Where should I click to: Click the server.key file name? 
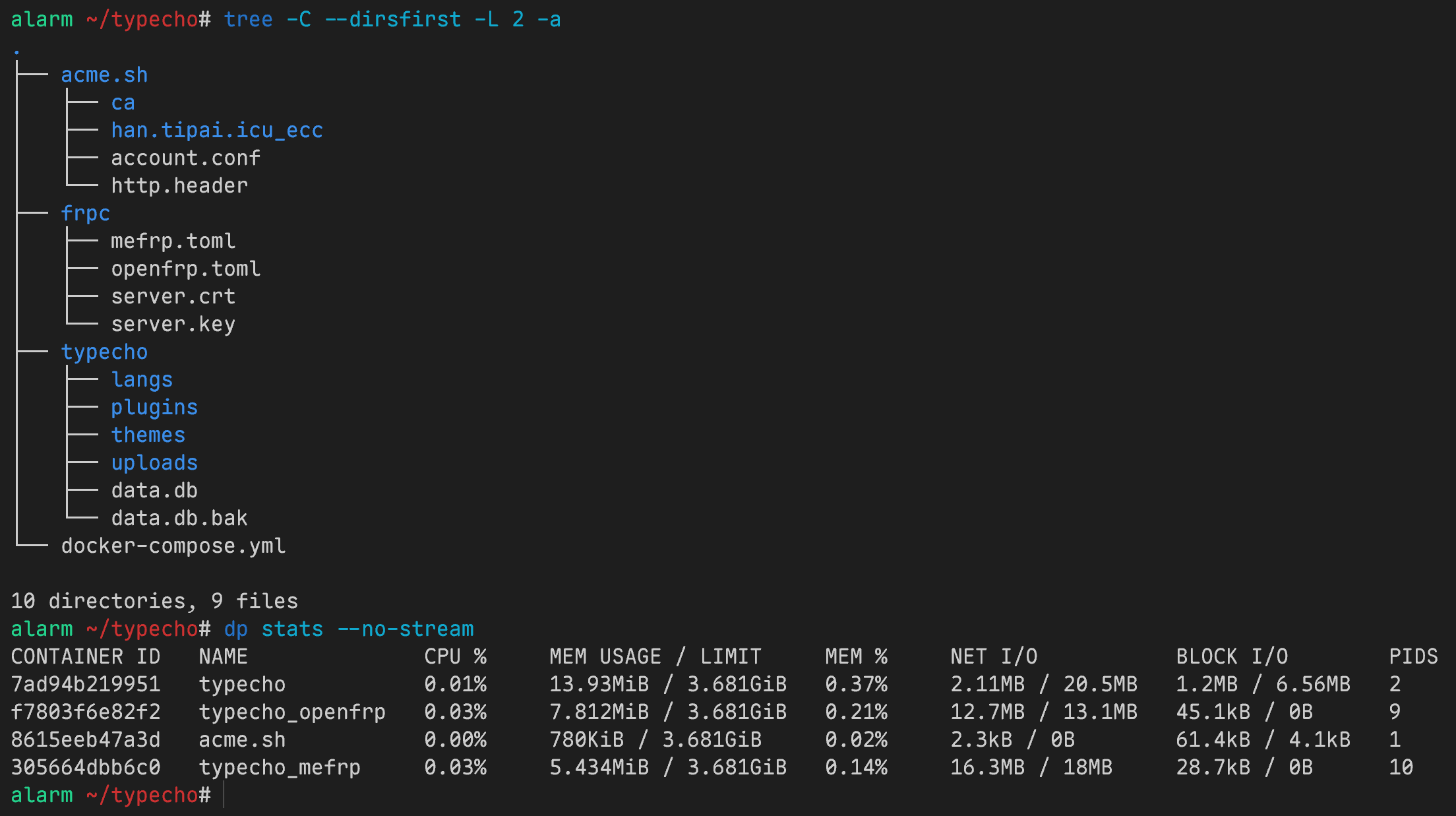[173, 325]
